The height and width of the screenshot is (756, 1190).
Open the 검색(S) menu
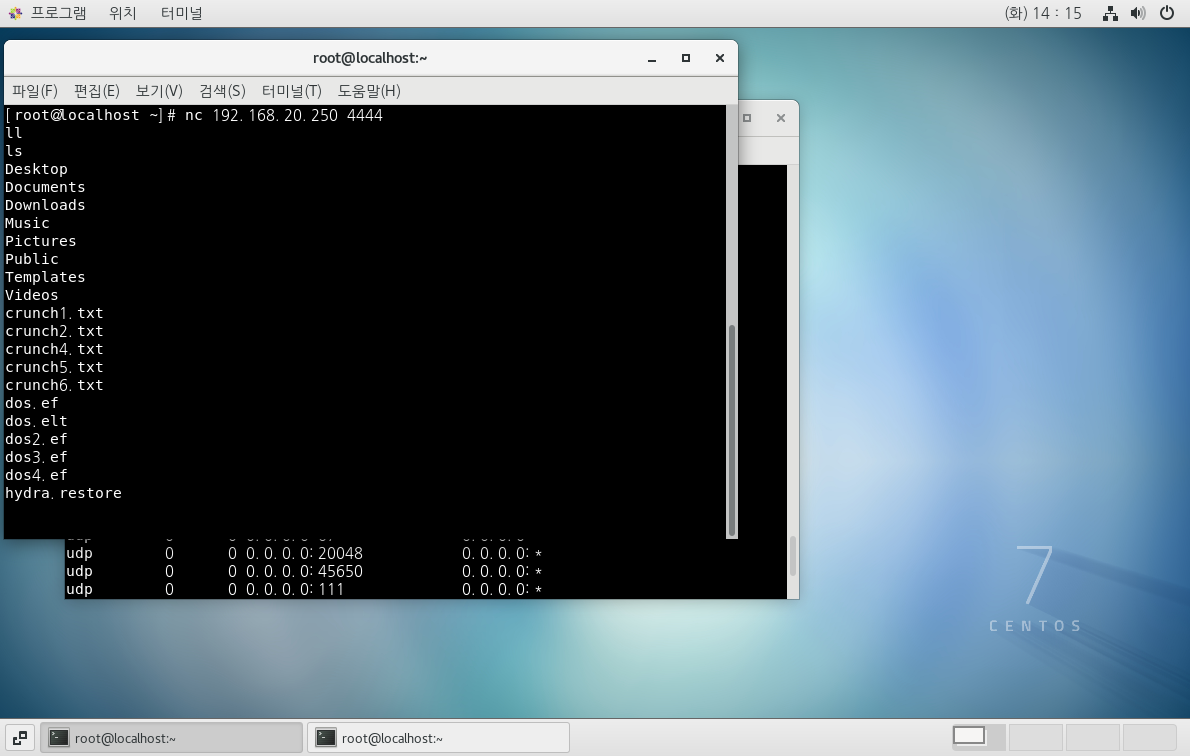222,91
